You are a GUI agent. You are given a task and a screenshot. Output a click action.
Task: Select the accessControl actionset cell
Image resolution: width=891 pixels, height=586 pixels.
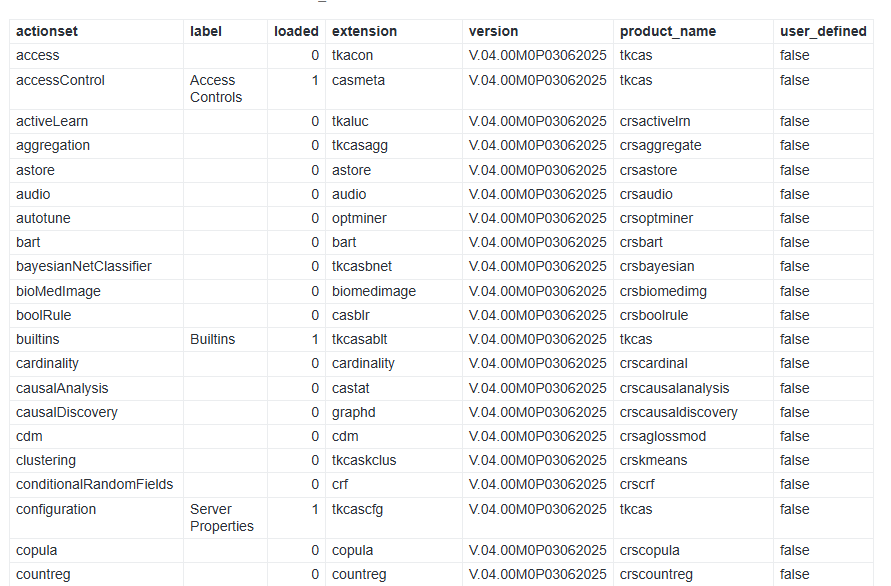[60, 80]
